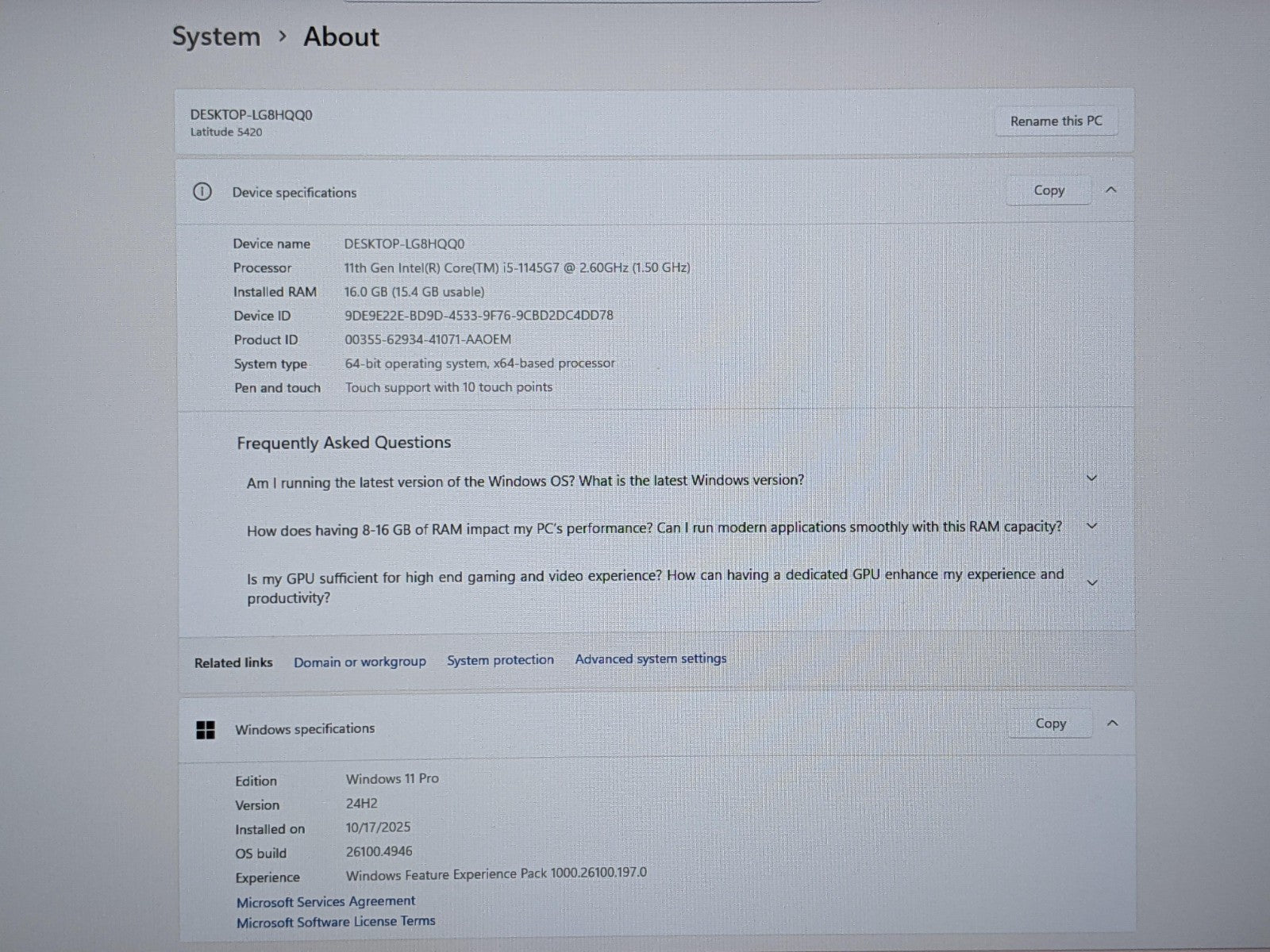Expand the latest Windows version FAQ chevron

[x=1091, y=478]
